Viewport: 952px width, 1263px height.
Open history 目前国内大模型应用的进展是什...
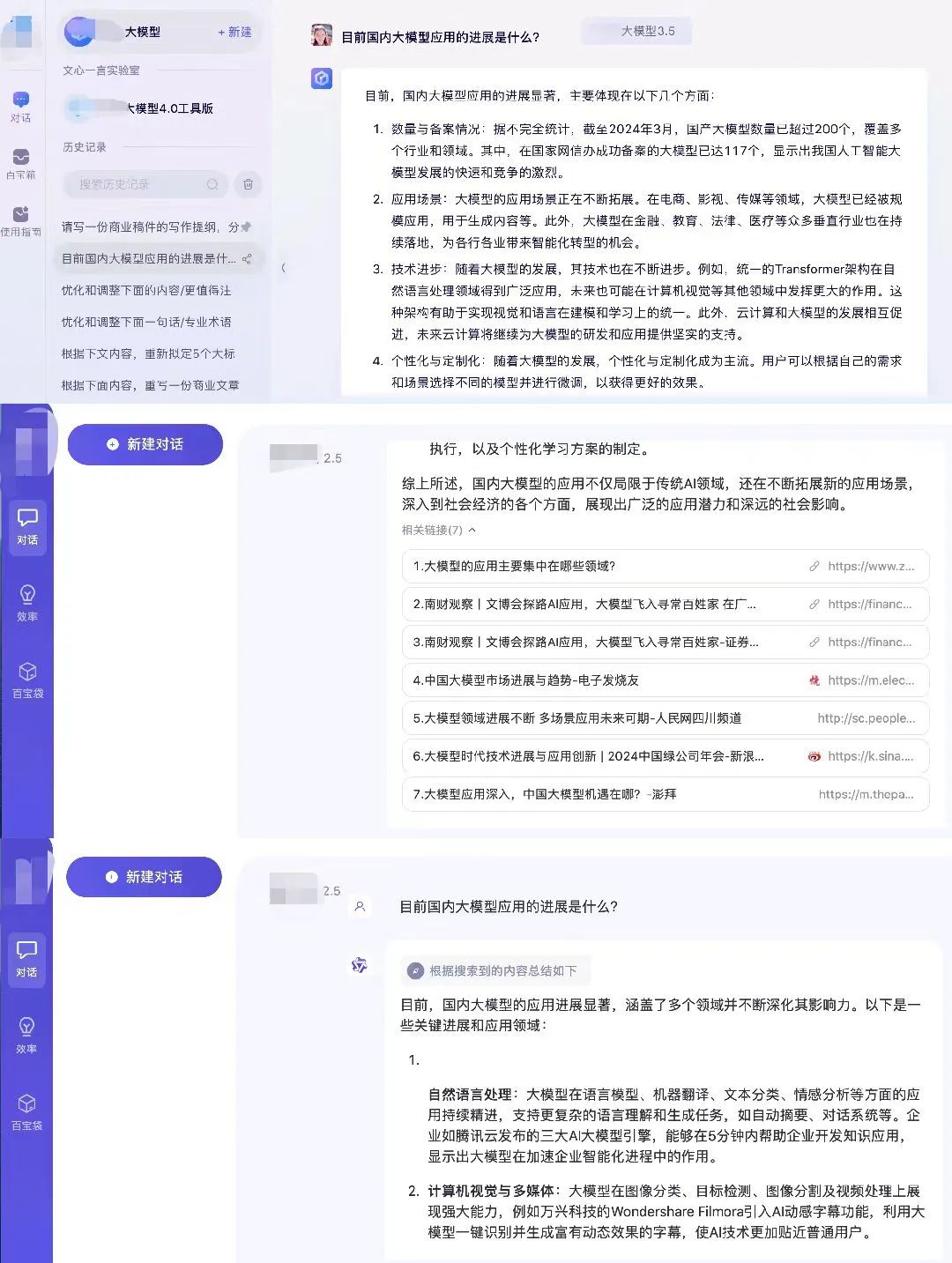(x=149, y=259)
